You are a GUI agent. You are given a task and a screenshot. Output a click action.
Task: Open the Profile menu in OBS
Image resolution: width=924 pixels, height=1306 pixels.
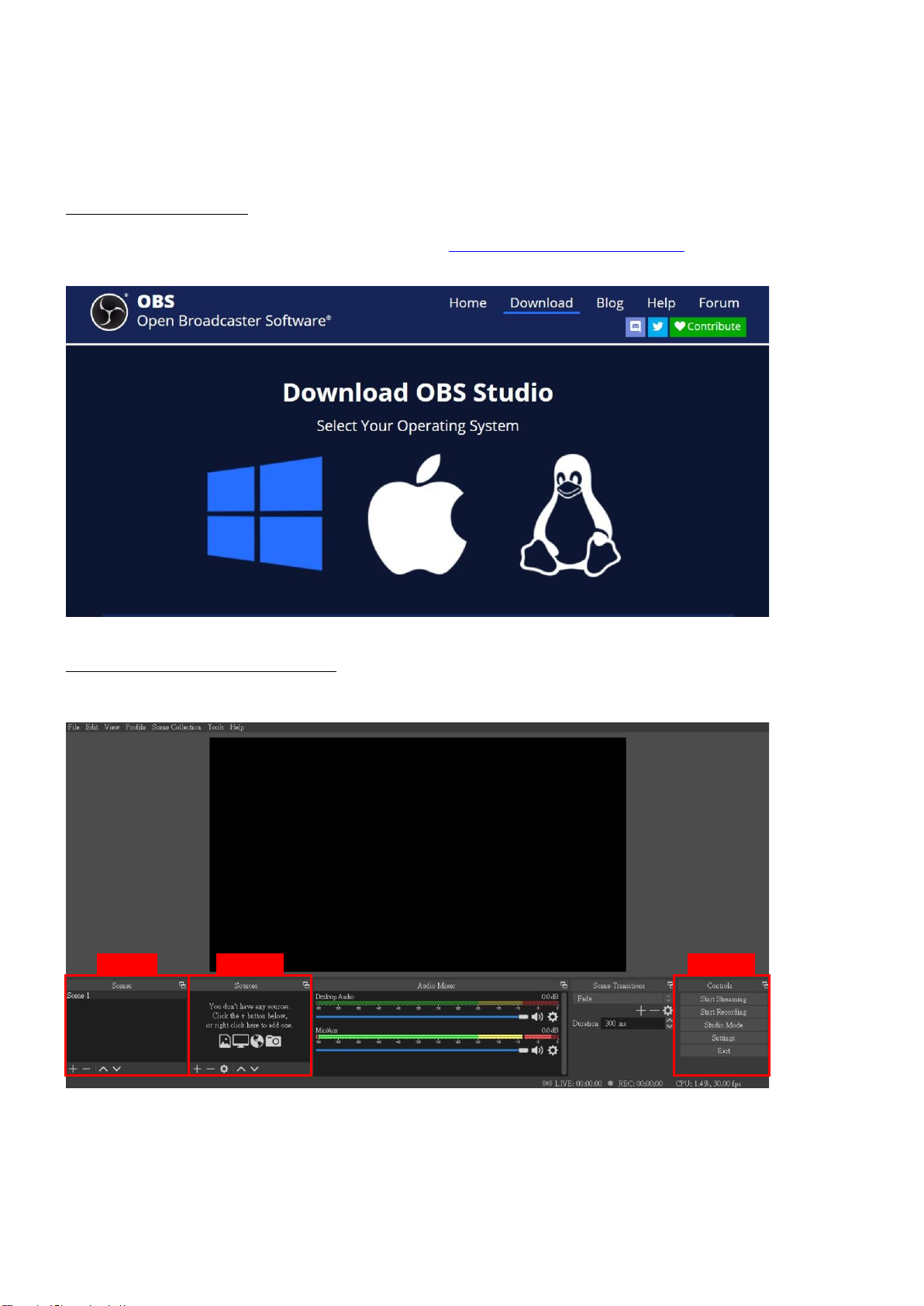(x=136, y=728)
